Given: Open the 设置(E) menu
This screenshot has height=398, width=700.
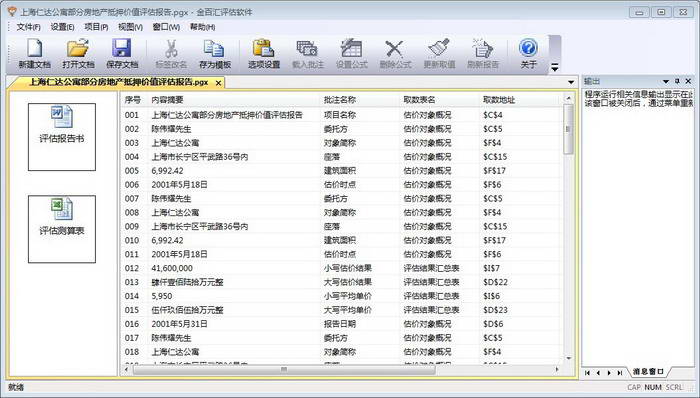Looking at the screenshot, I should [x=62, y=27].
